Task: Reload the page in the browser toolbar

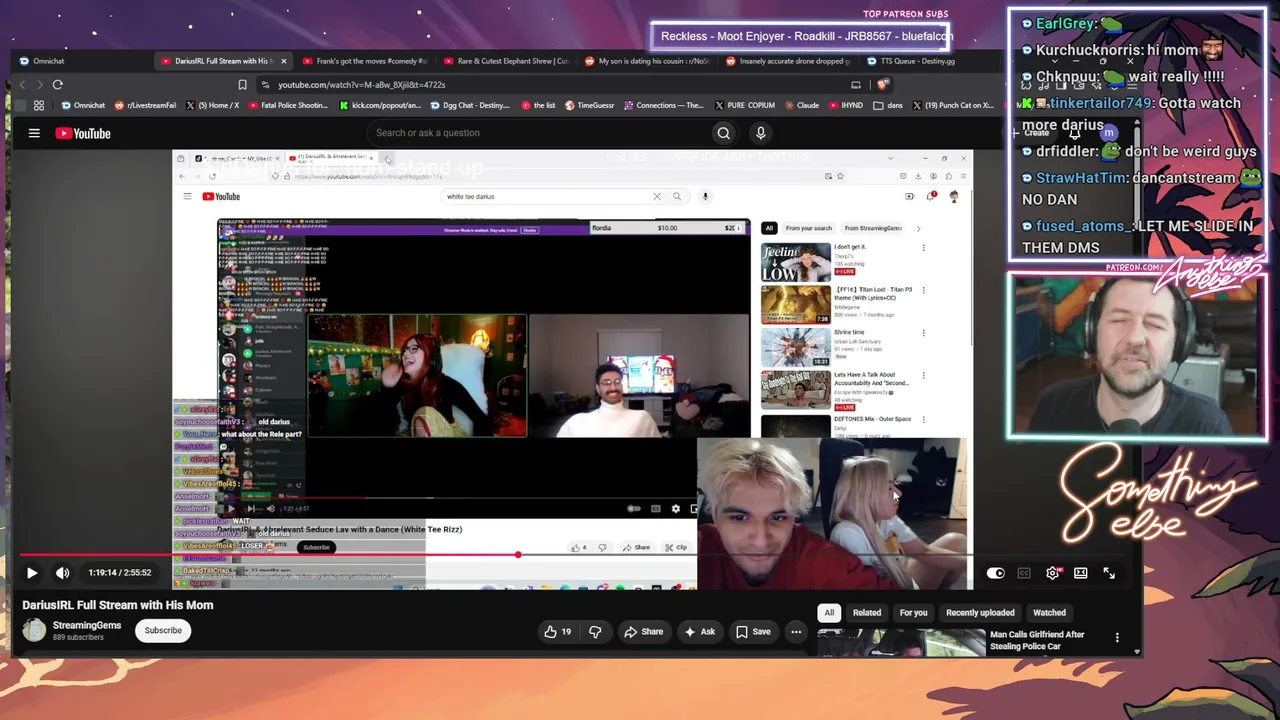Action: 58,85
